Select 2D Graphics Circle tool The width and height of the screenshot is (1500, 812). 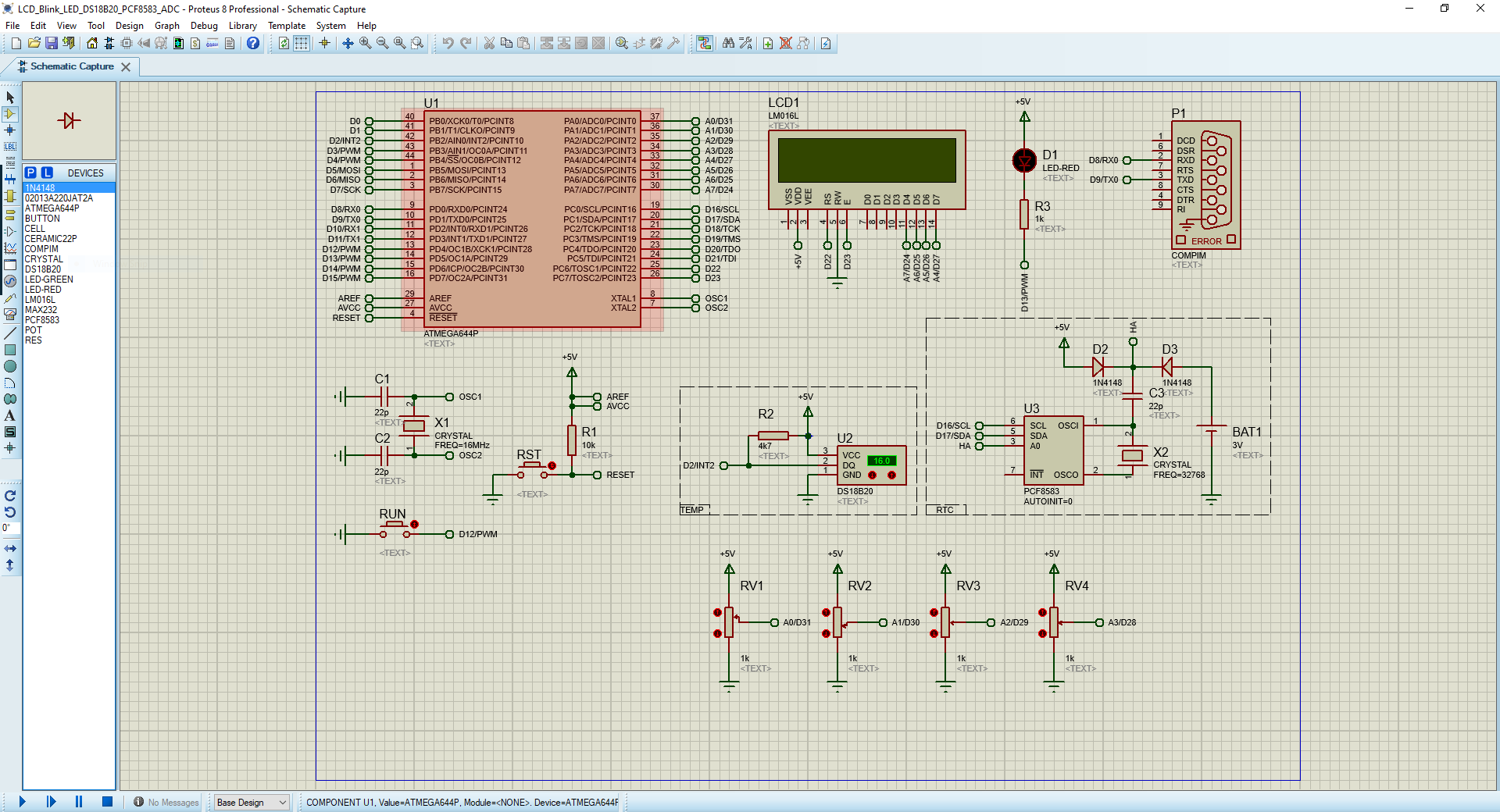10,366
